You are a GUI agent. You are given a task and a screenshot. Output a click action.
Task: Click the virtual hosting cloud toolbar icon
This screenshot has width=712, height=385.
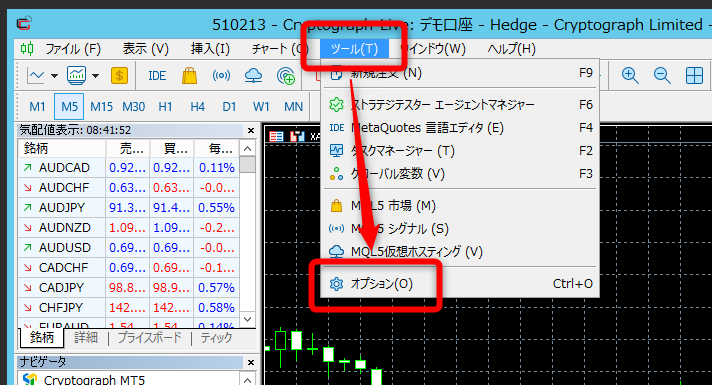click(x=253, y=75)
